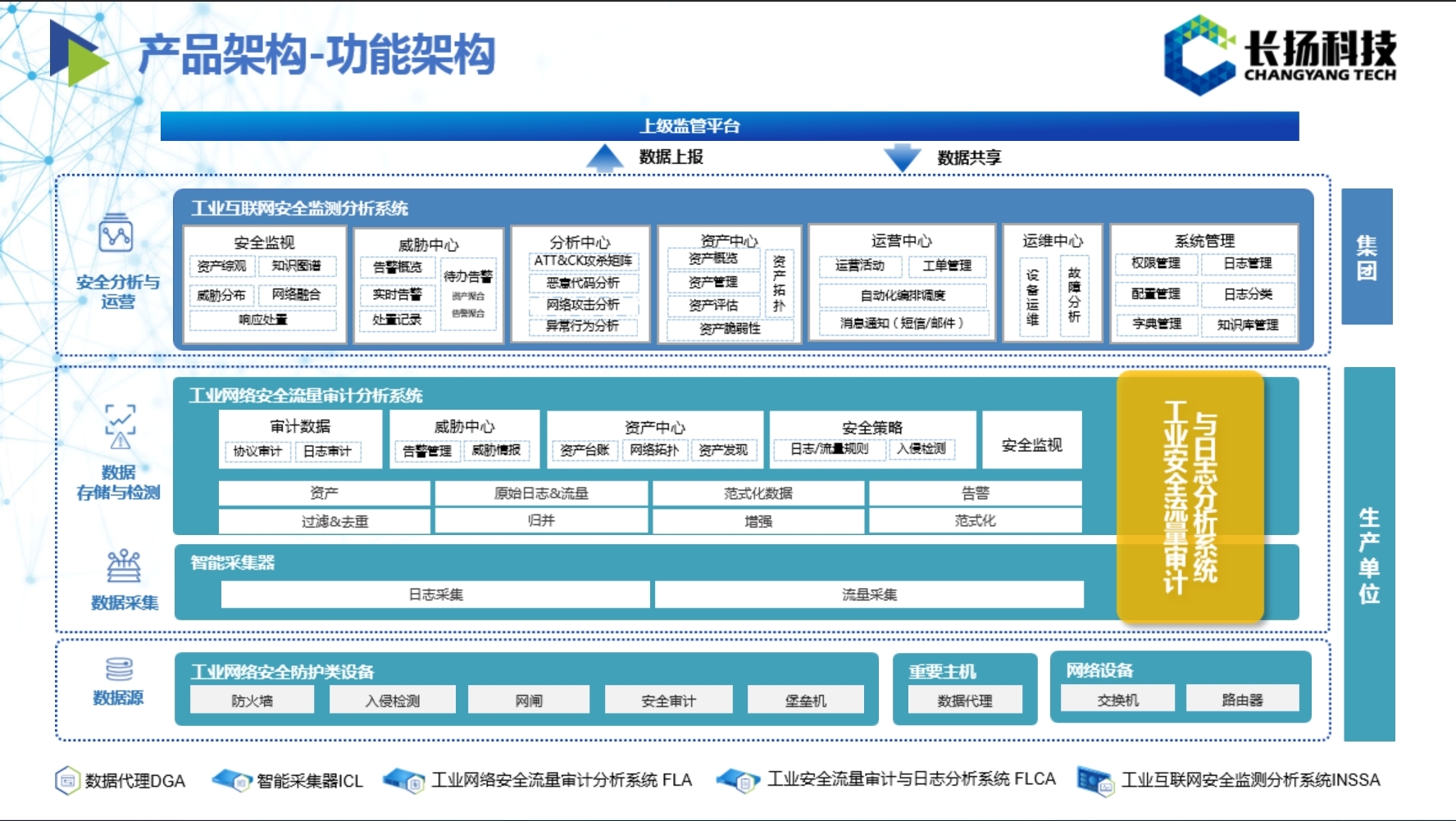Image resolution: width=1456 pixels, height=821 pixels.
Task: Select the yellow 工业安全流量审计与日志分析系统 block
Action: pyautogui.click(x=1190, y=496)
